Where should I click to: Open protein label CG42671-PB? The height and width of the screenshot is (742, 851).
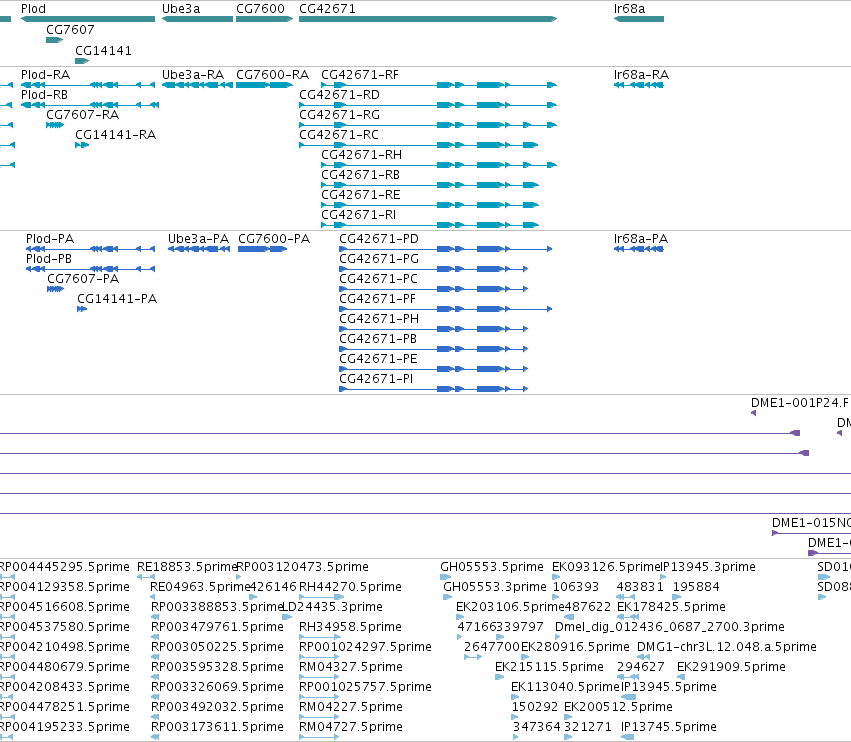(x=378, y=339)
